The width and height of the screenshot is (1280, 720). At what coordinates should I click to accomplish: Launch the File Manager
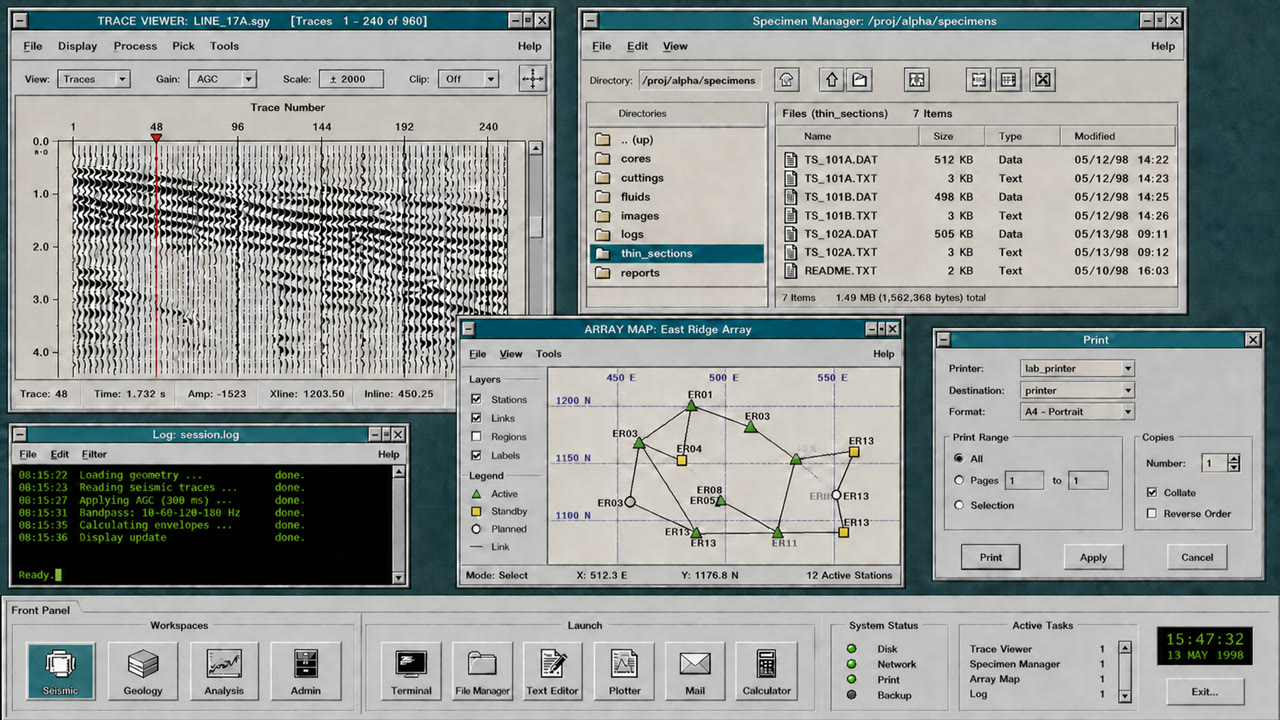482,671
